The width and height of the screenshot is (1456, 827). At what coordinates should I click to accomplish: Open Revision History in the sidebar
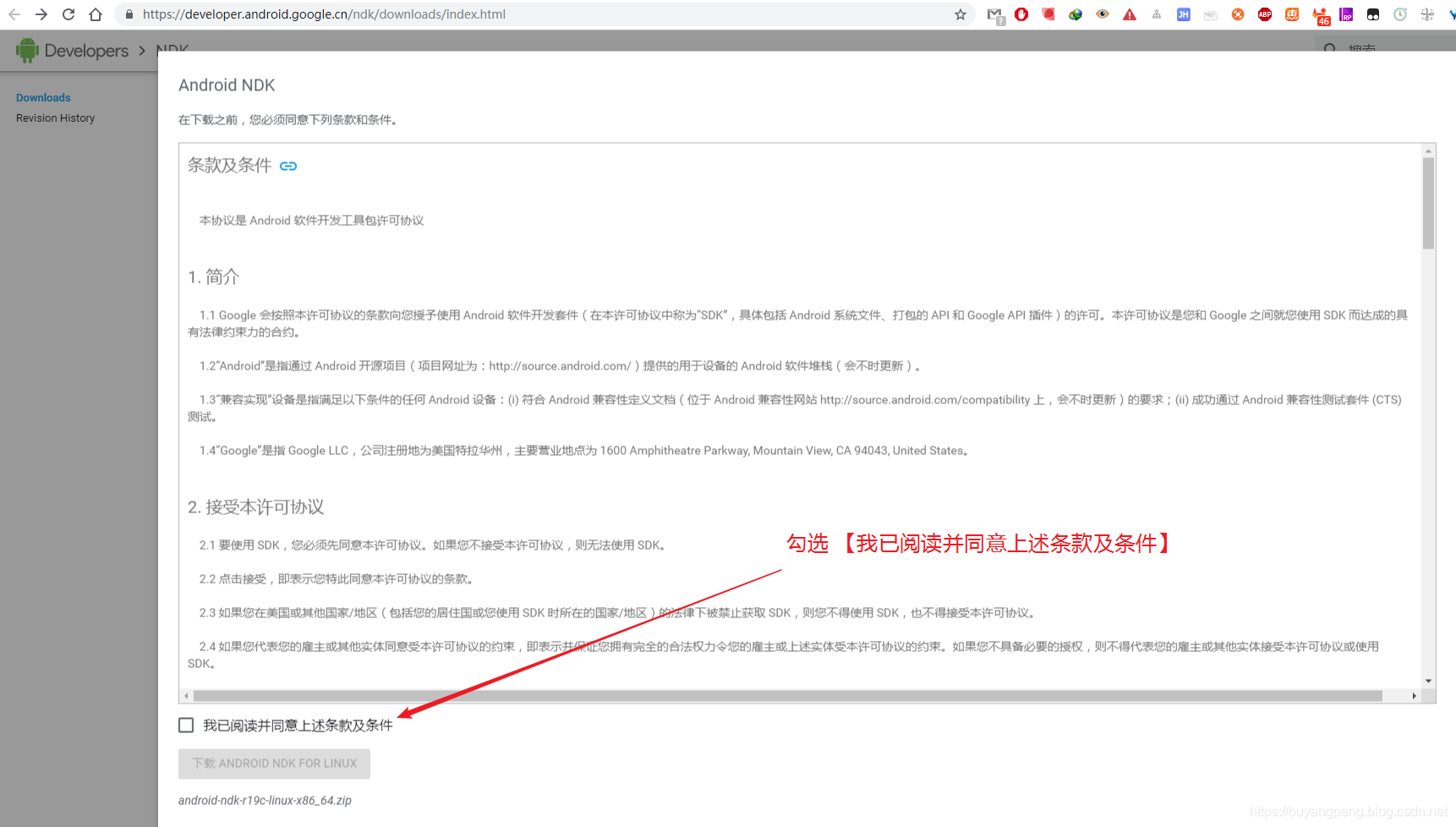click(x=55, y=118)
